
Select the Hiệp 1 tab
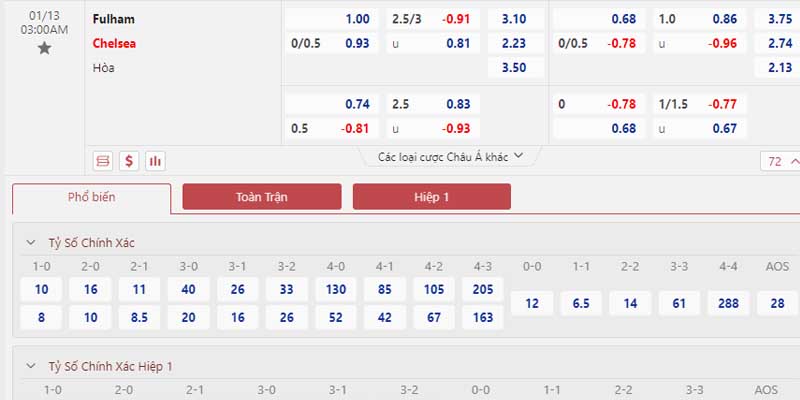(432, 197)
